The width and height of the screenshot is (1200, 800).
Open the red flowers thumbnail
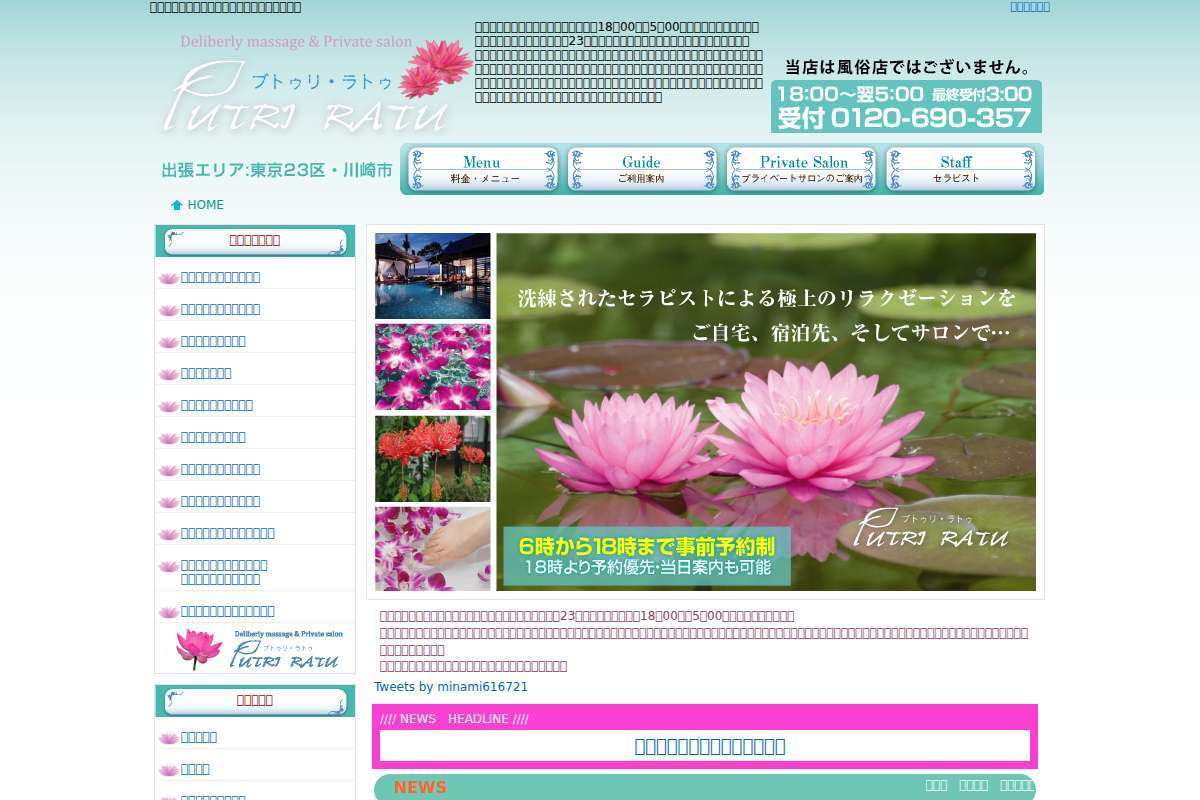click(x=433, y=458)
